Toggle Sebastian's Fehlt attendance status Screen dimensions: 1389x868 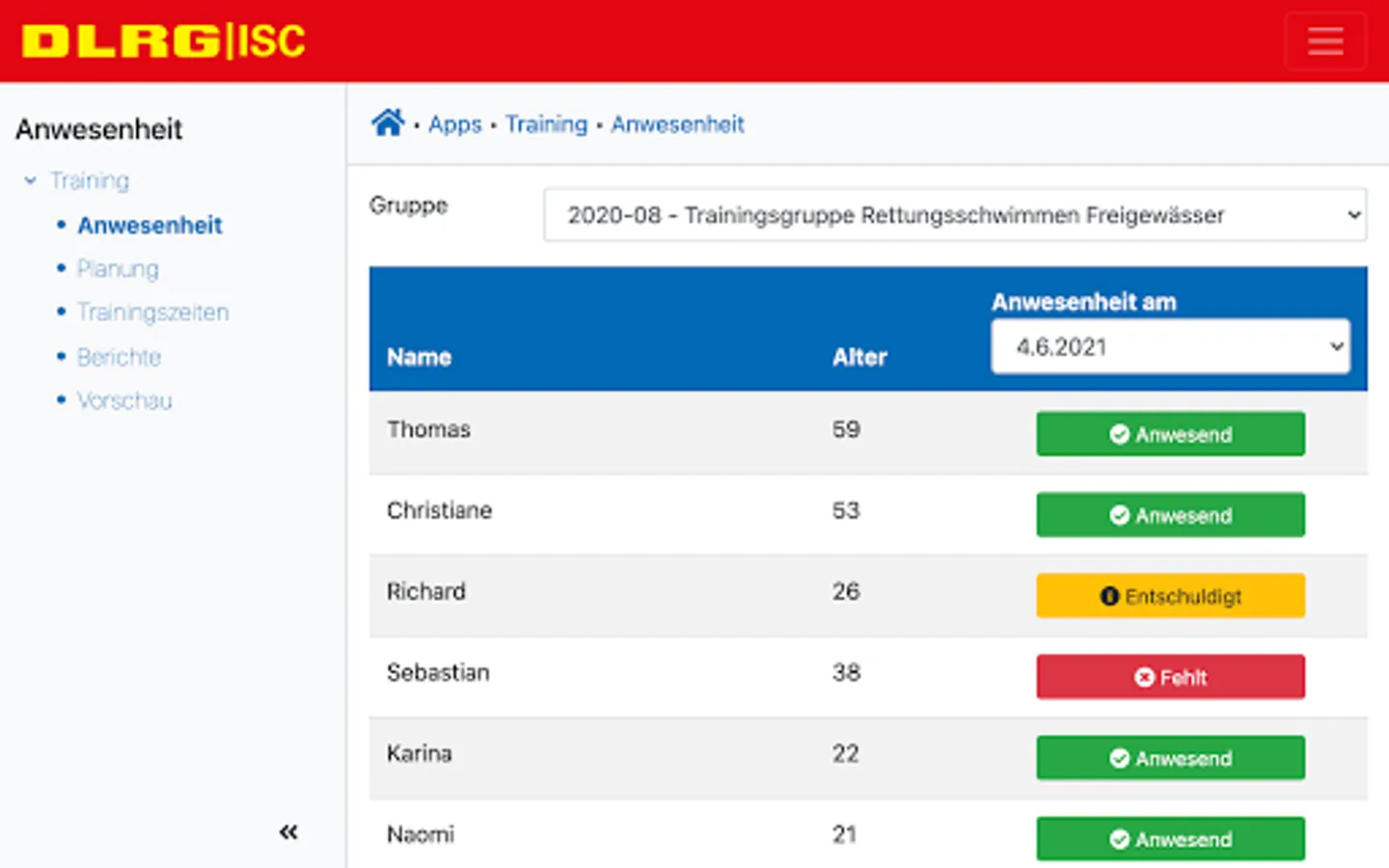pyautogui.click(x=1170, y=677)
